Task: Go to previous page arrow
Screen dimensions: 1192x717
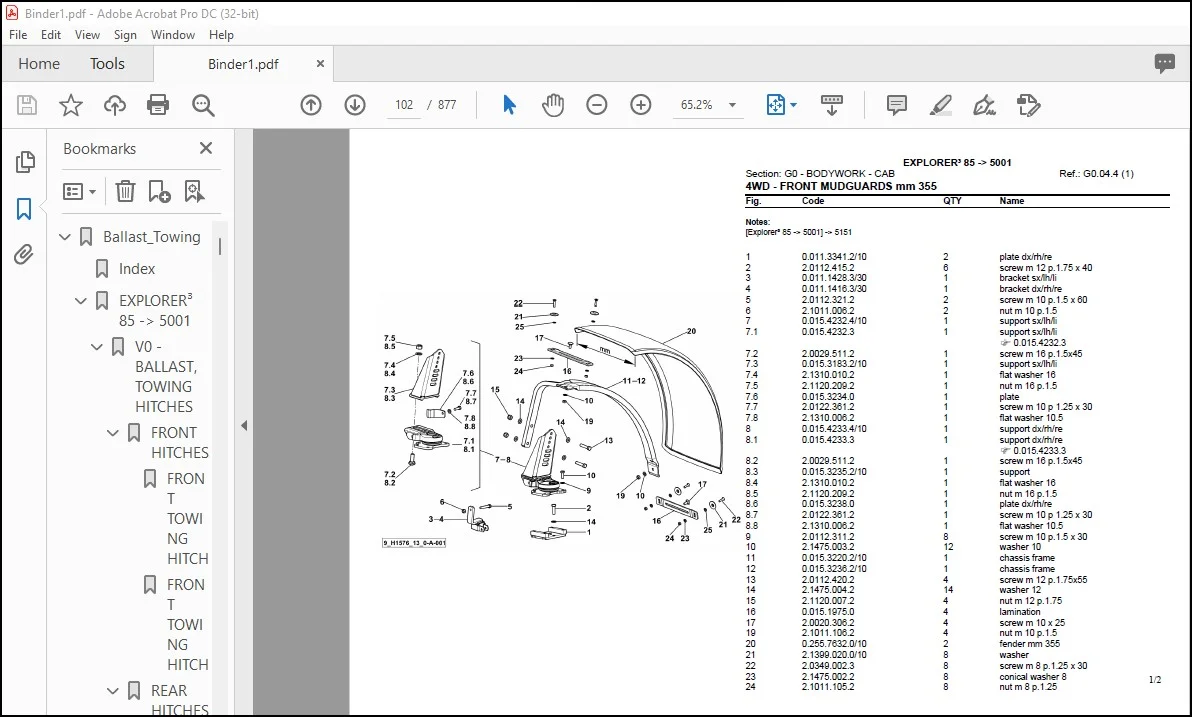Action: click(311, 105)
